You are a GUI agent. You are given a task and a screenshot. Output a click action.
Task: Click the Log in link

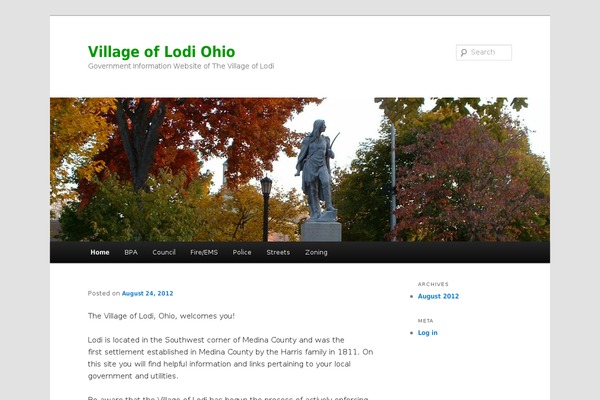[x=427, y=333]
